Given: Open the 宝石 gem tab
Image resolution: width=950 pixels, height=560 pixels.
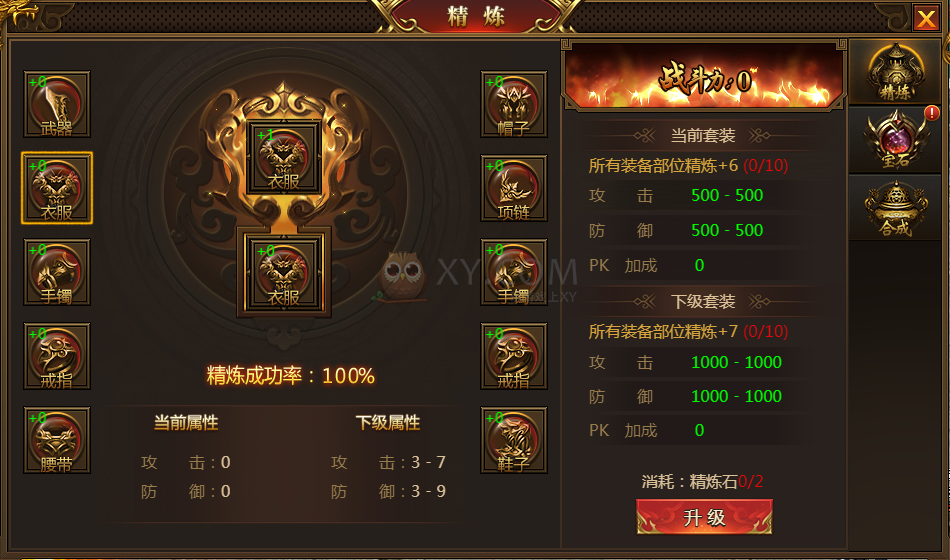Looking at the screenshot, I should pos(895,139).
